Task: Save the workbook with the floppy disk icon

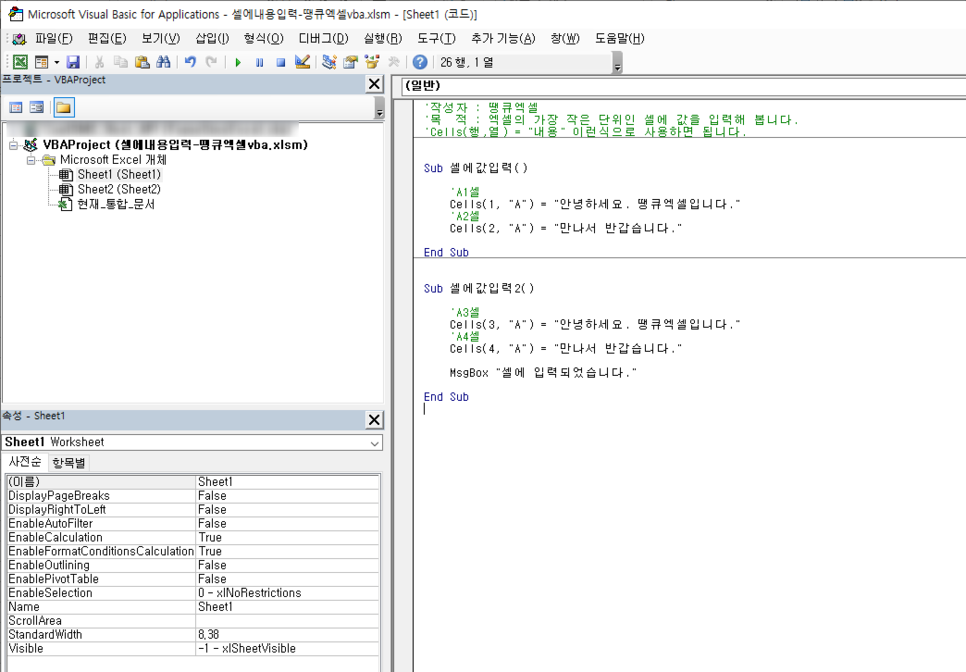Action: tap(73, 62)
